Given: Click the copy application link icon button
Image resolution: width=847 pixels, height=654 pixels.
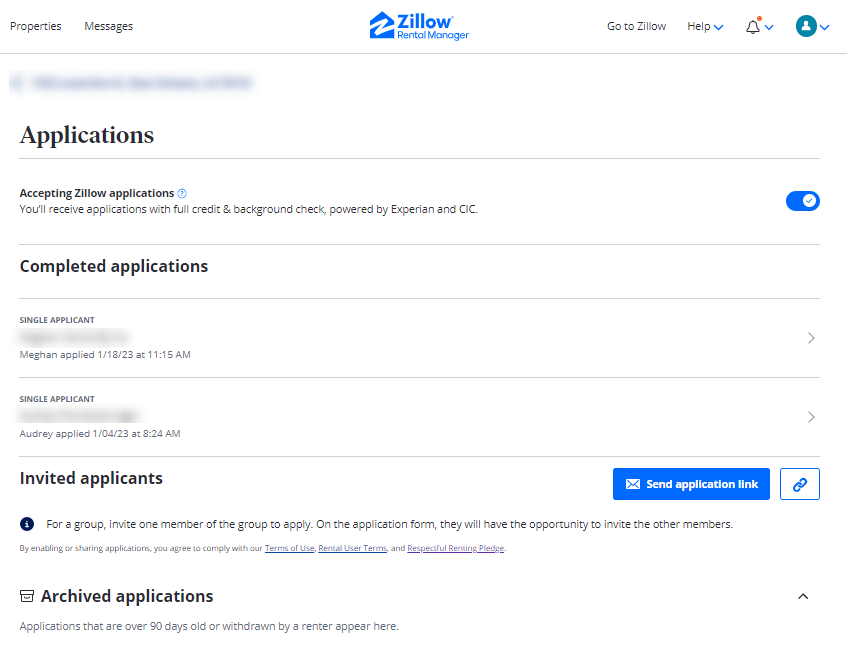Looking at the screenshot, I should pos(799,483).
